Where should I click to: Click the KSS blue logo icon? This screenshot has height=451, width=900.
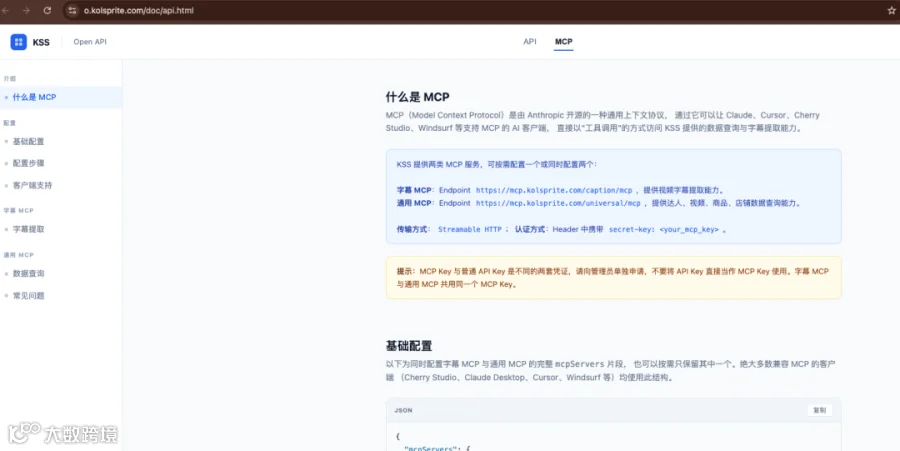(x=18, y=42)
